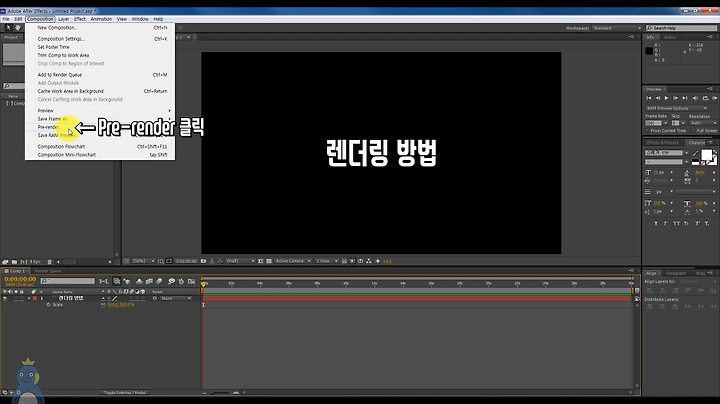Toggle Scale property stopwatch

48,305
